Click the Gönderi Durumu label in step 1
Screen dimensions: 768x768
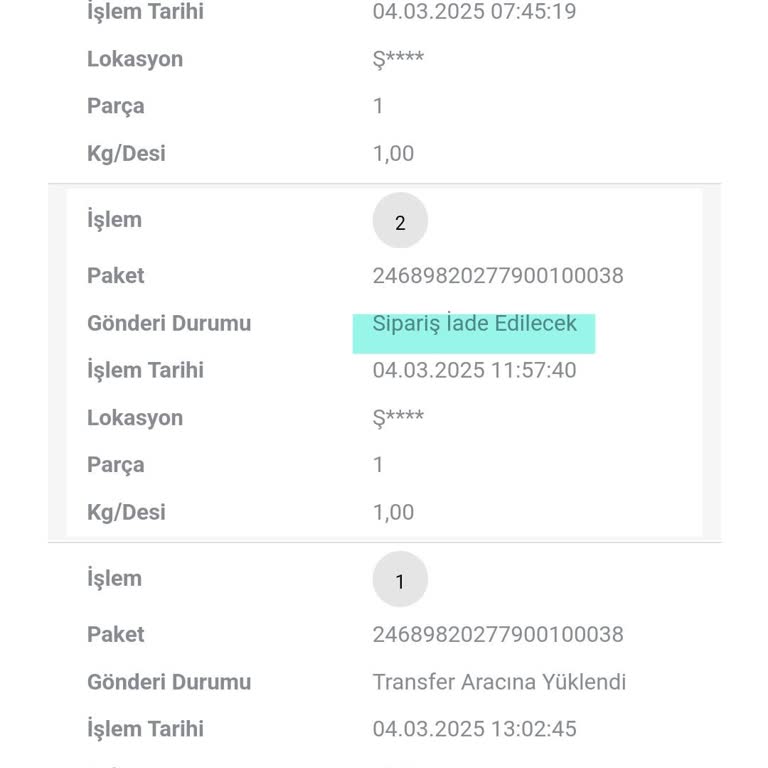coord(169,682)
